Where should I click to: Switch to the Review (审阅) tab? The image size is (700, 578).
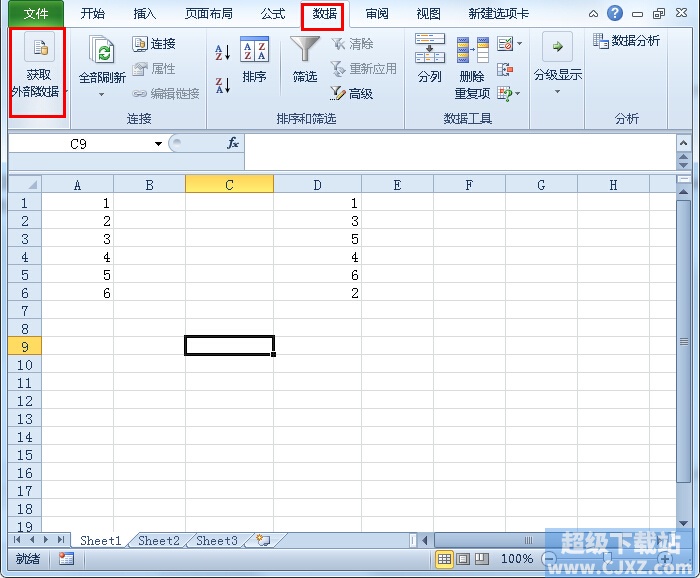pyautogui.click(x=377, y=13)
